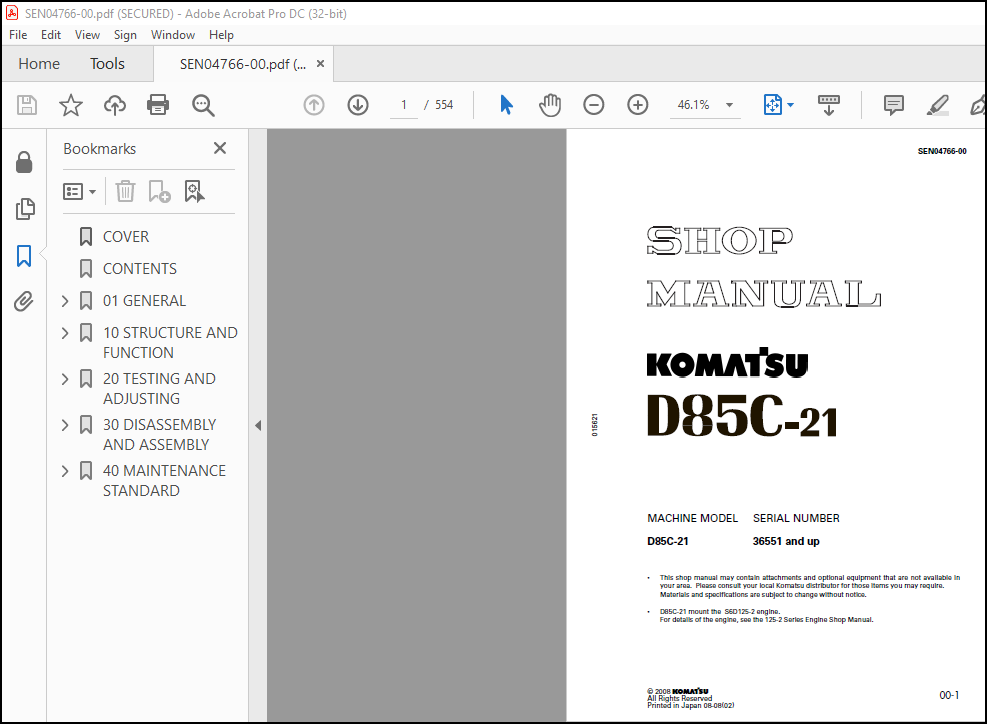
Task: Activate the Selection arrow tool
Action: click(x=506, y=105)
